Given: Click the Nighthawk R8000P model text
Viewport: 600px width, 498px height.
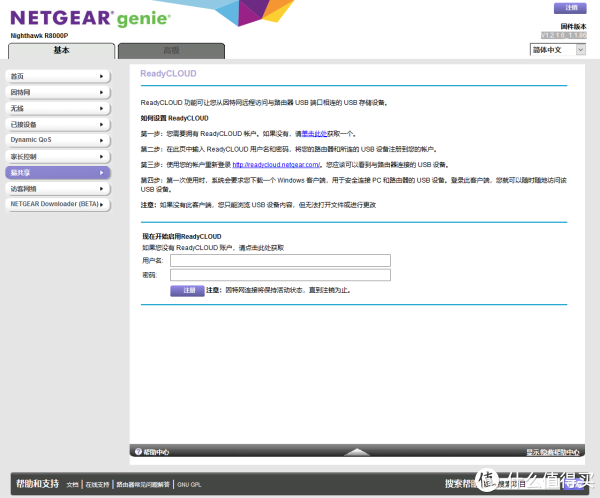Looking at the screenshot, I should tap(39, 36).
